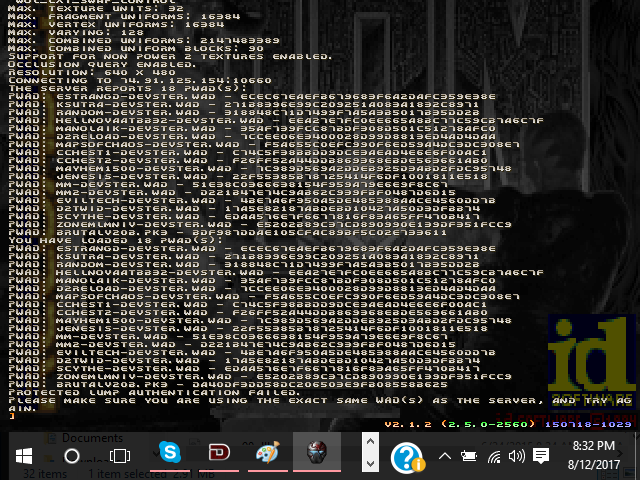
Task: Check the battery status icon
Action: coord(469,456)
